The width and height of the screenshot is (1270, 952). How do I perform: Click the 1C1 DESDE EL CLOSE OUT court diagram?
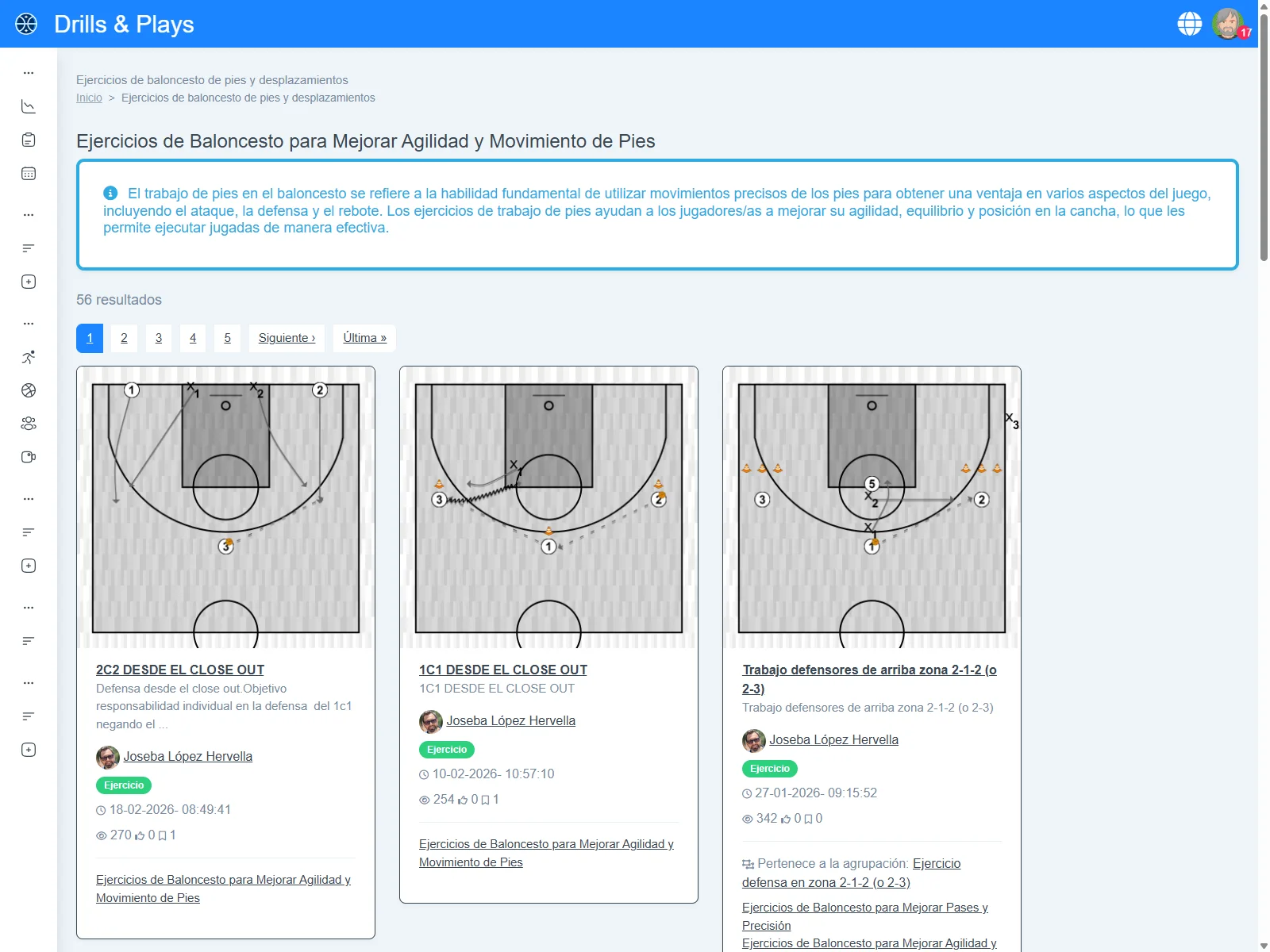pyautogui.click(x=548, y=508)
